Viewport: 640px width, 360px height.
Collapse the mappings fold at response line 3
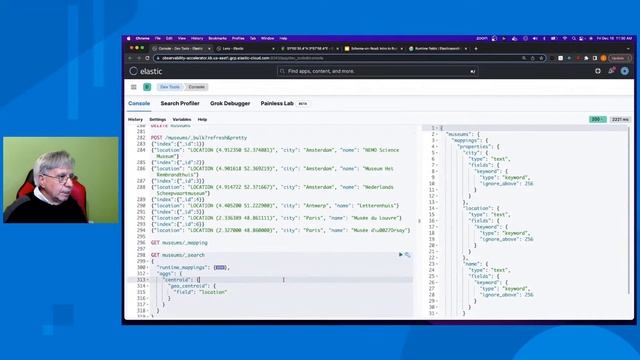437,140
